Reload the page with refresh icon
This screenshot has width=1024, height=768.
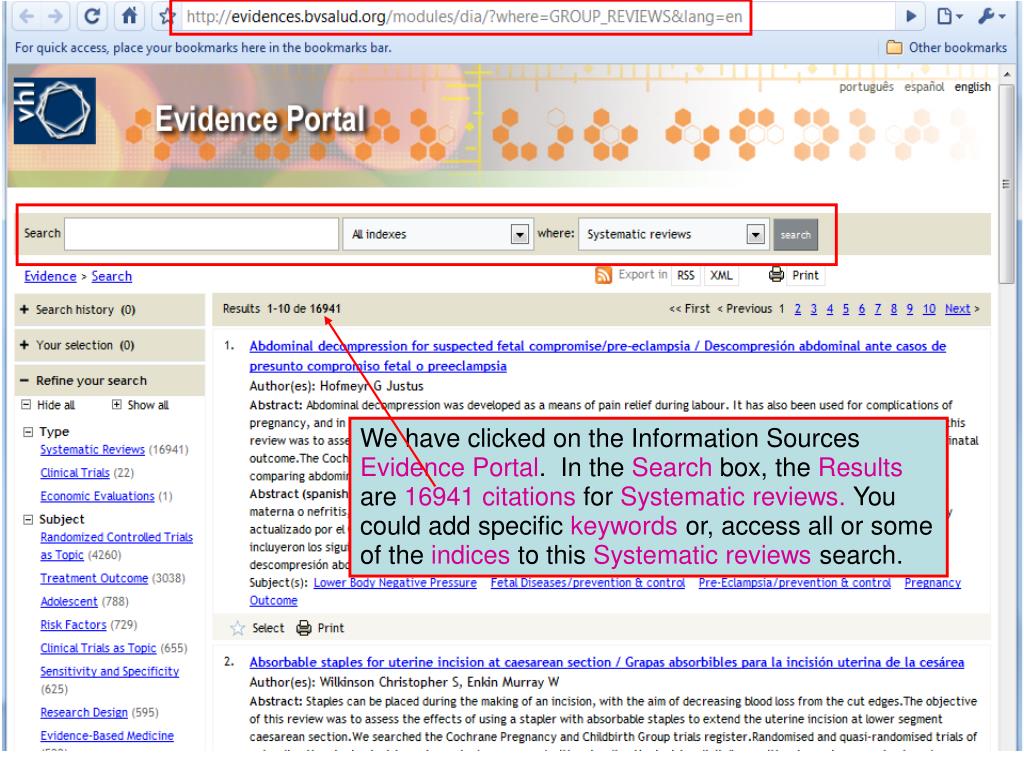pyautogui.click(x=92, y=16)
